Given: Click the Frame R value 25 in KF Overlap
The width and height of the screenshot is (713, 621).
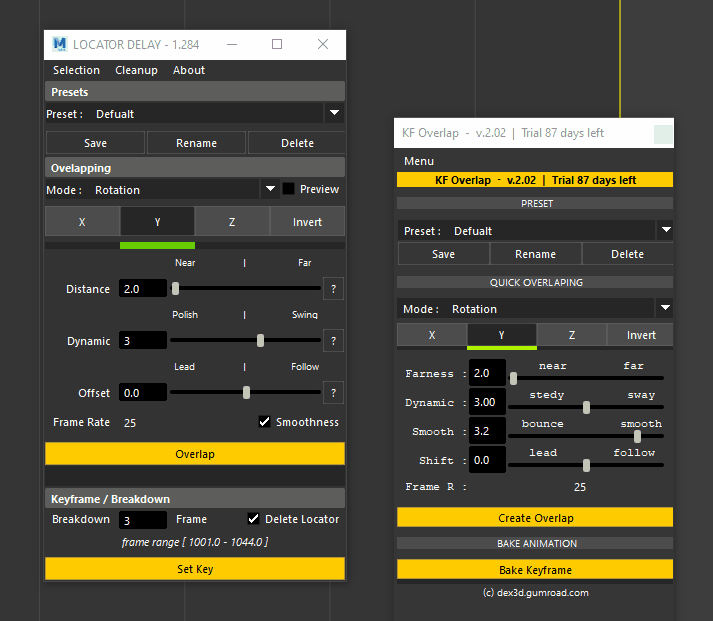Looking at the screenshot, I should tap(580, 487).
